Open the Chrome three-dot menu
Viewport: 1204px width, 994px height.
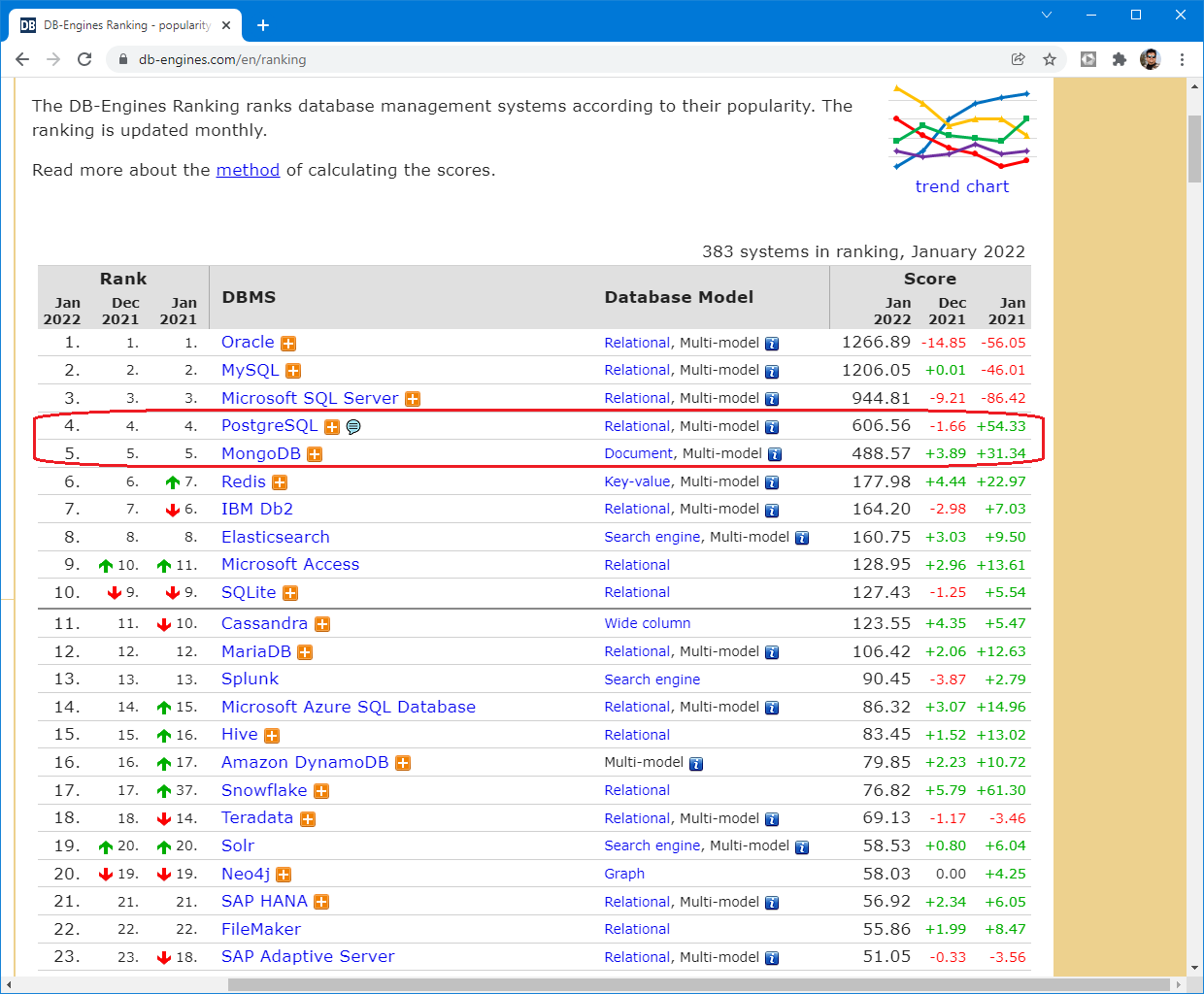(1182, 59)
